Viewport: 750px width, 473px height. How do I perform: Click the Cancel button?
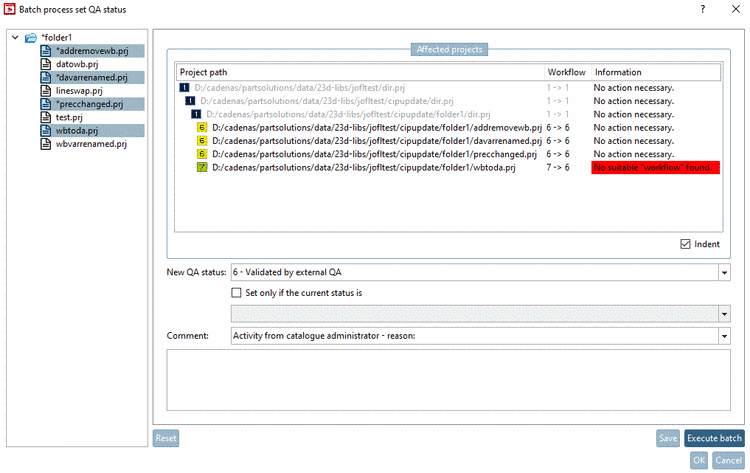click(x=728, y=460)
